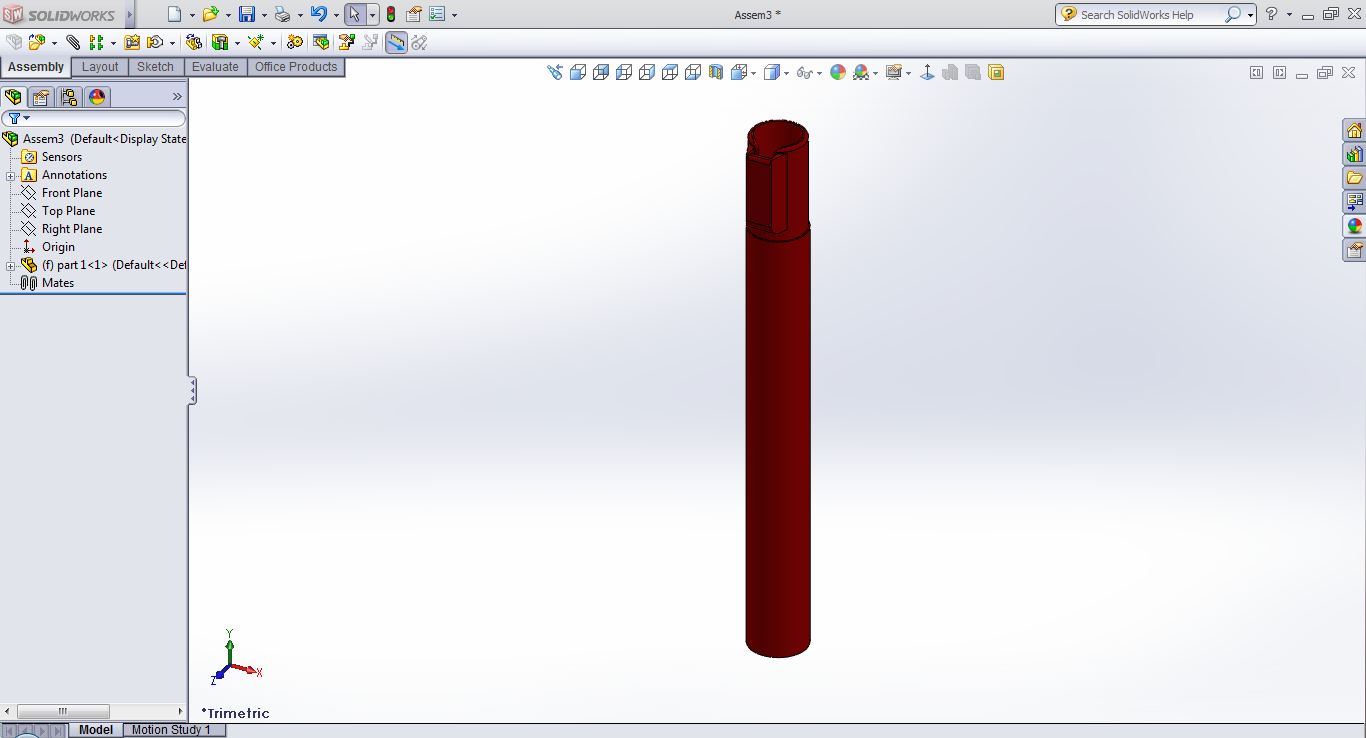The image size is (1366, 738).
Task: Switch to the Evaluate tab
Action: [215, 67]
